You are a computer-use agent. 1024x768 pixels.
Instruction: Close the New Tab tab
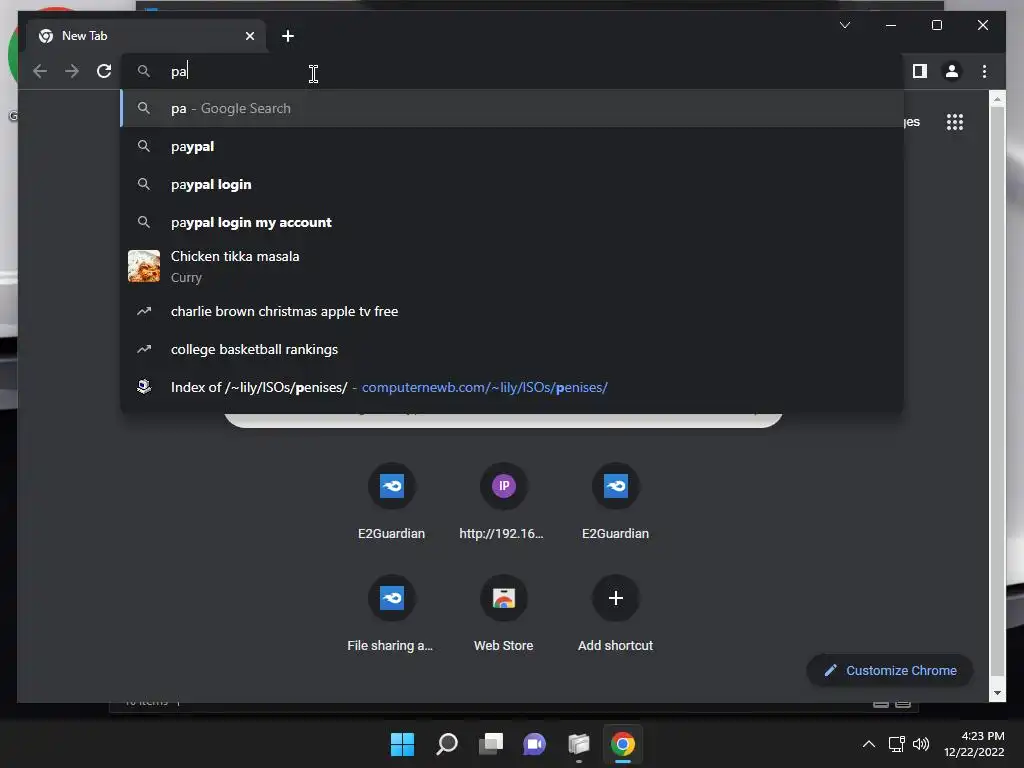[x=249, y=36]
